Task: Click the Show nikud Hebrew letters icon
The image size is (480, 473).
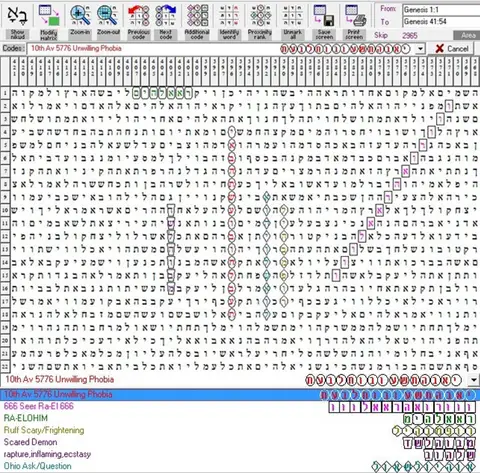Action: point(17,15)
